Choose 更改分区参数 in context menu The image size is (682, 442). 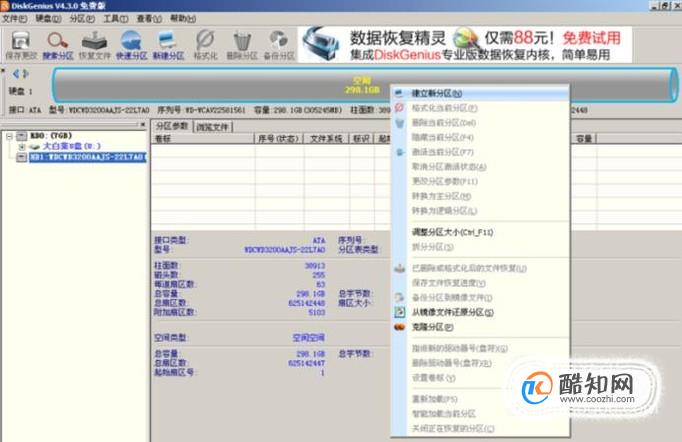(x=480, y=181)
